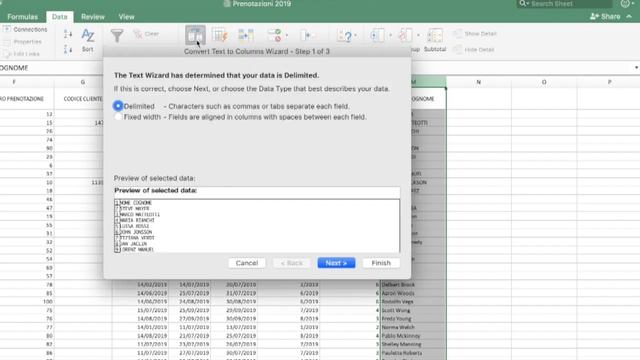Select the Fixed width radio option
The height and width of the screenshot is (360, 640).
(x=118, y=117)
